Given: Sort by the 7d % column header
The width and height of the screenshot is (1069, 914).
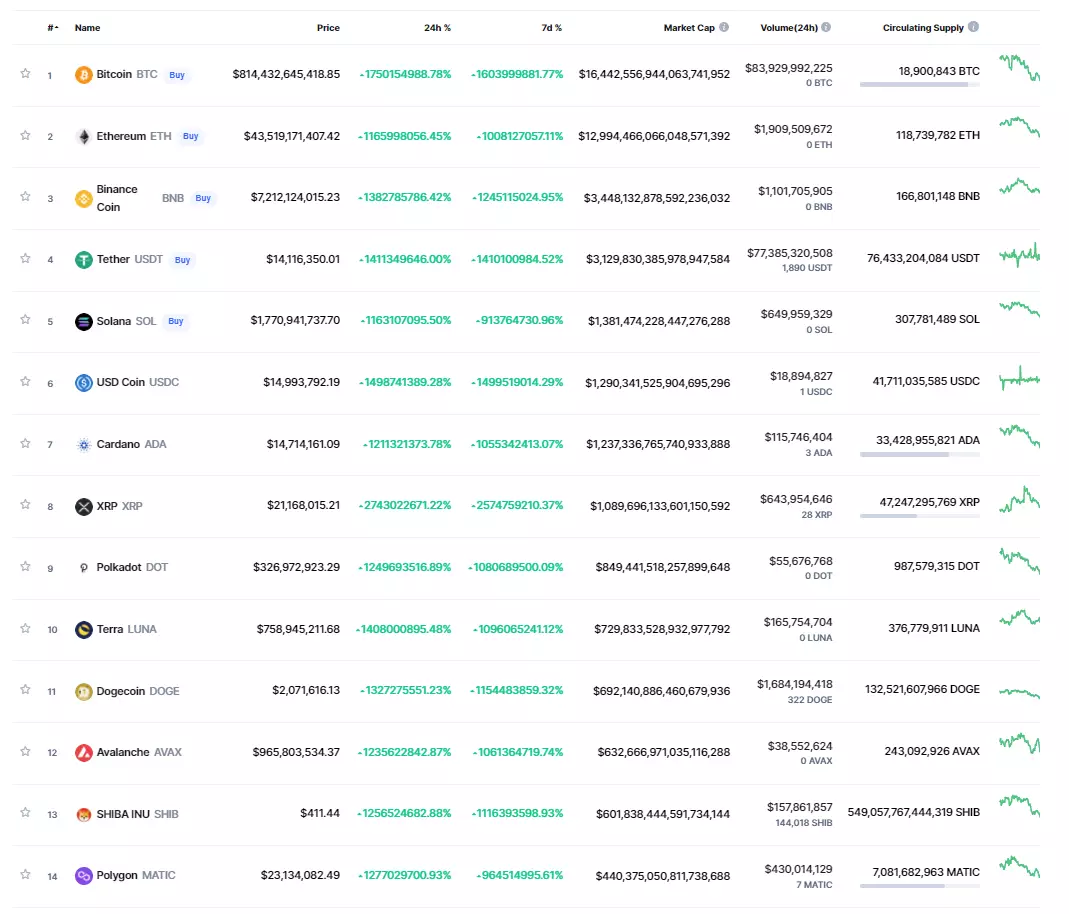Looking at the screenshot, I should click(x=552, y=28).
